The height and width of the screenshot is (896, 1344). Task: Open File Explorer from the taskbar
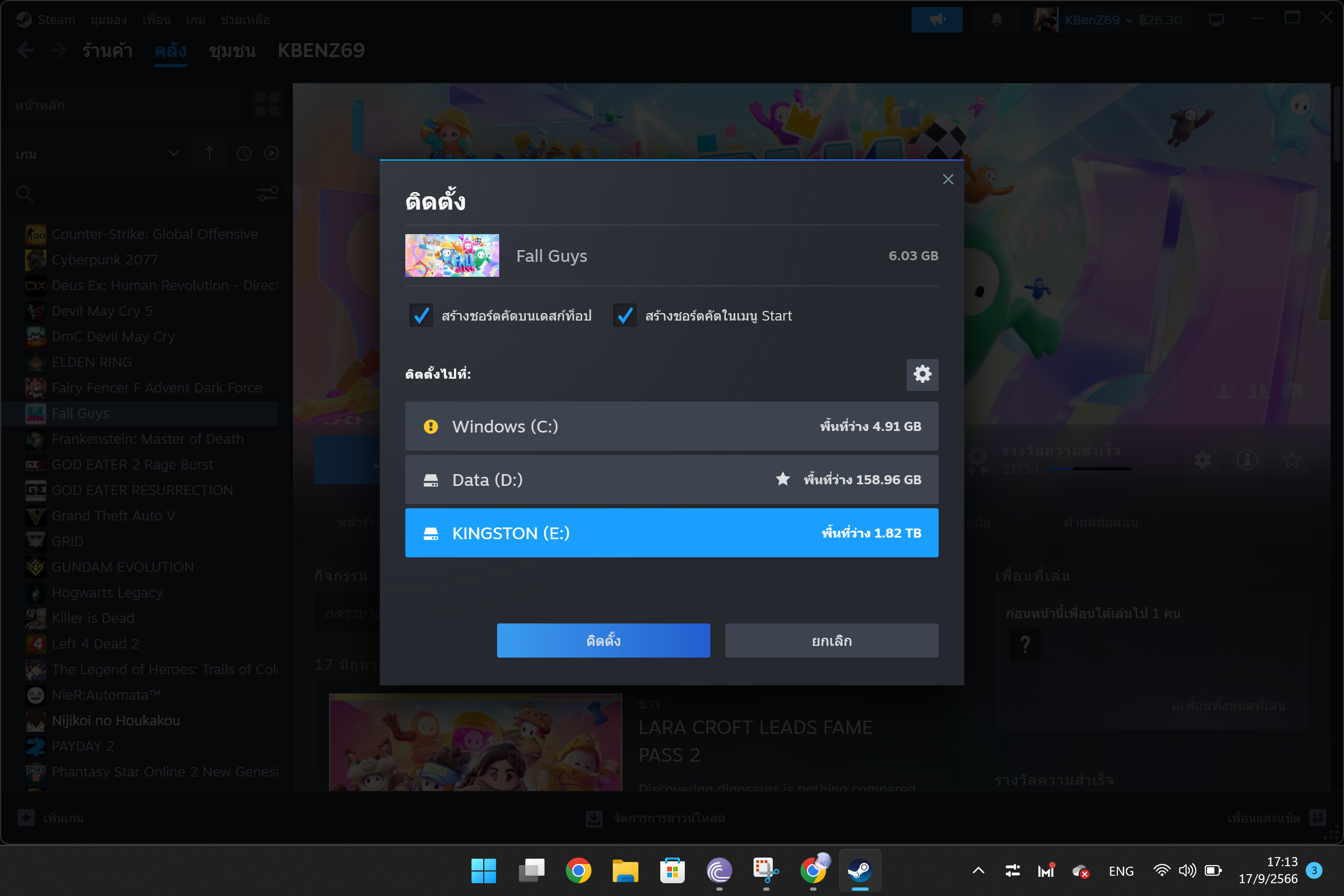(625, 871)
